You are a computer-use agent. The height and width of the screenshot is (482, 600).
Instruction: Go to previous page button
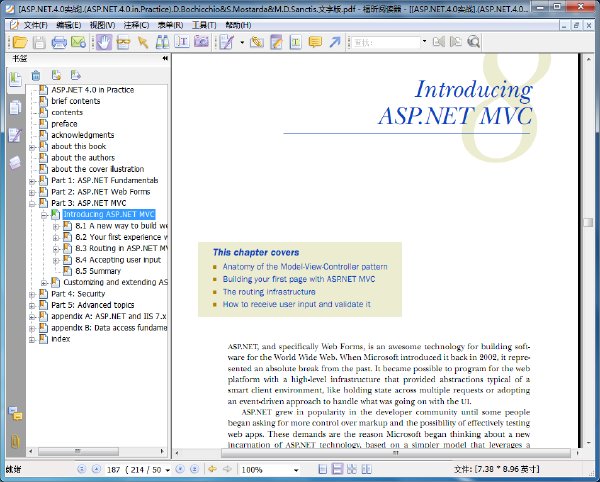[x=96, y=469]
